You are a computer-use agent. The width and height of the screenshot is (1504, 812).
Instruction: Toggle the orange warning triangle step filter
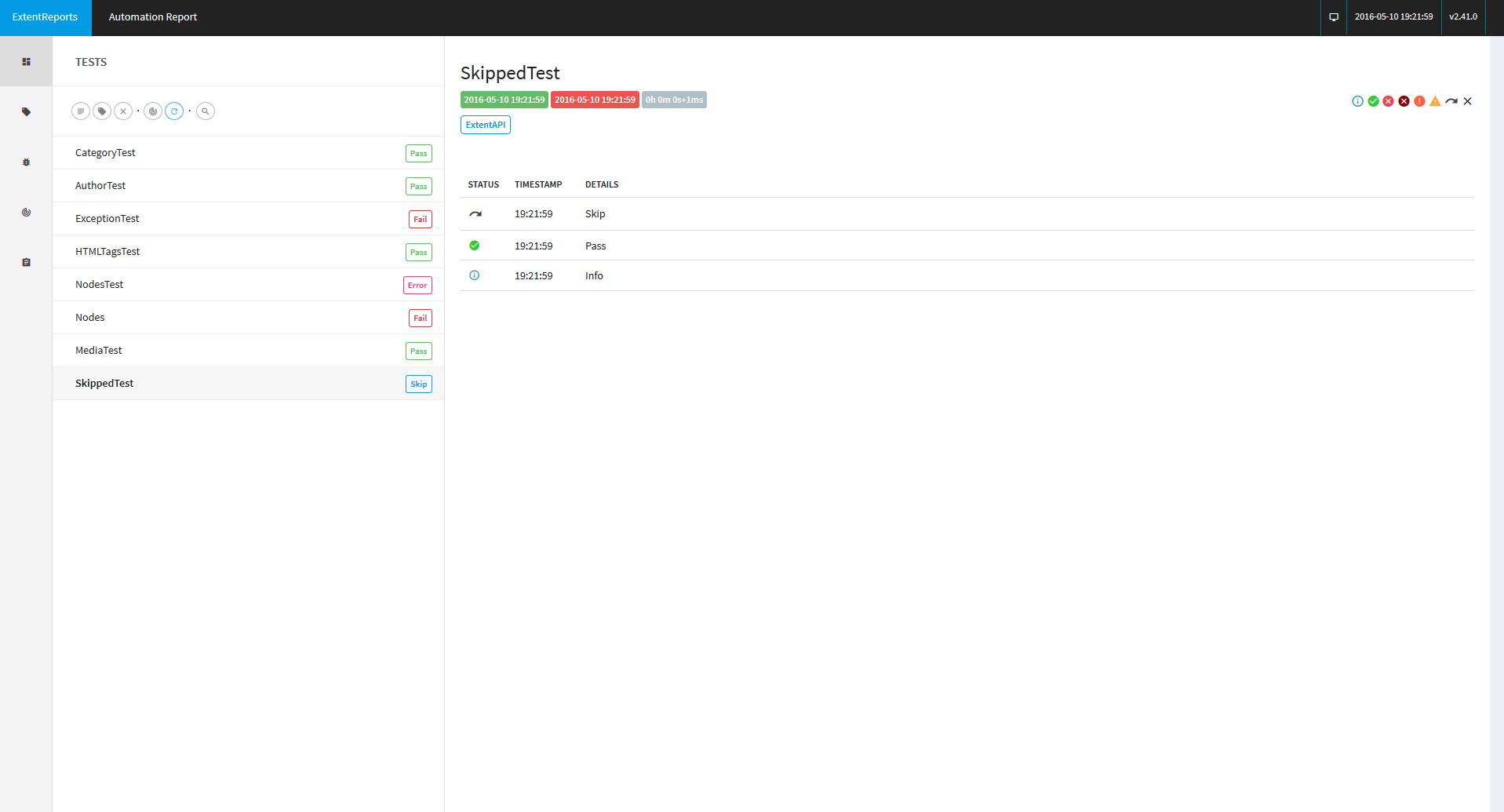coord(1435,101)
